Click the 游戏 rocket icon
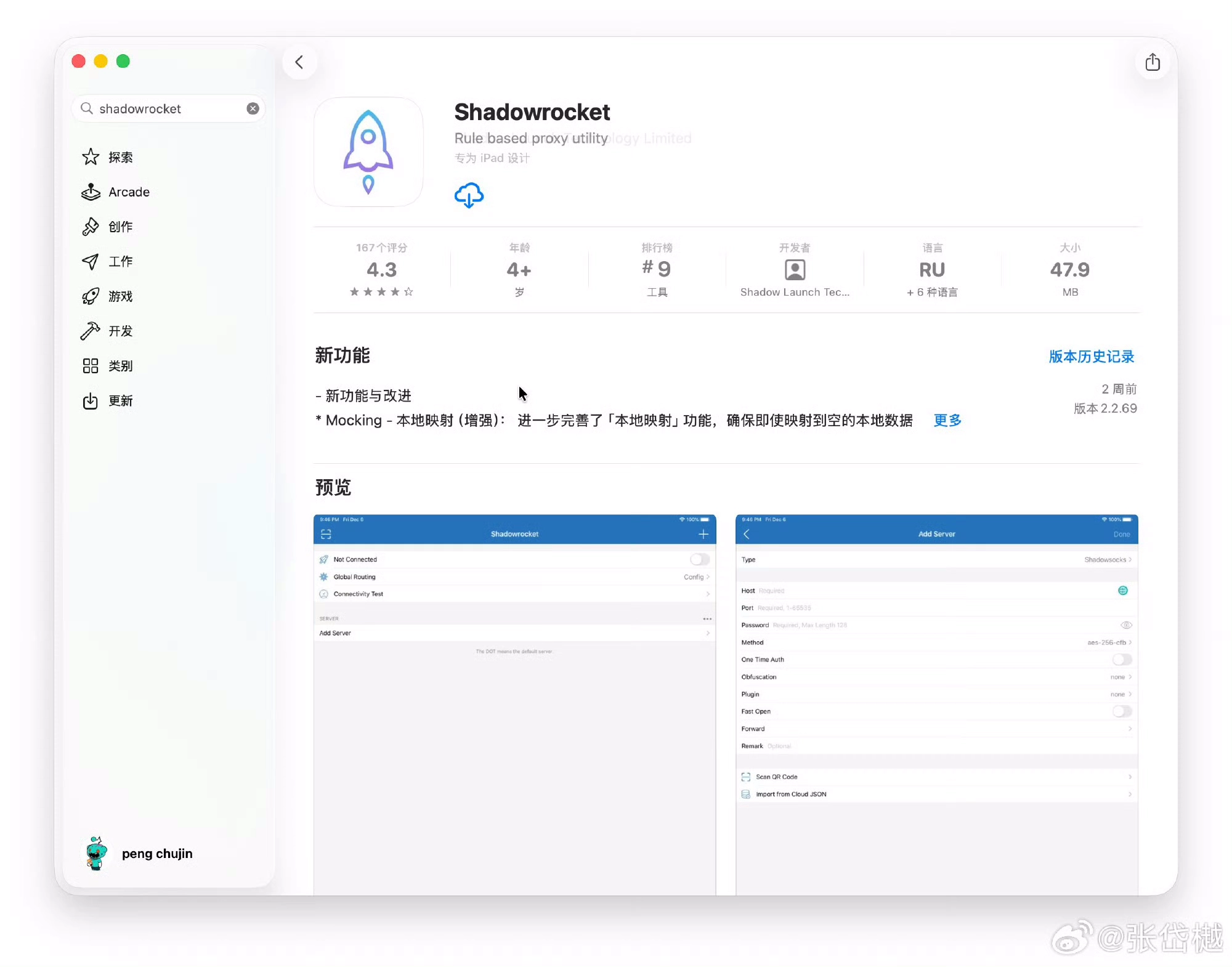 pyautogui.click(x=91, y=296)
